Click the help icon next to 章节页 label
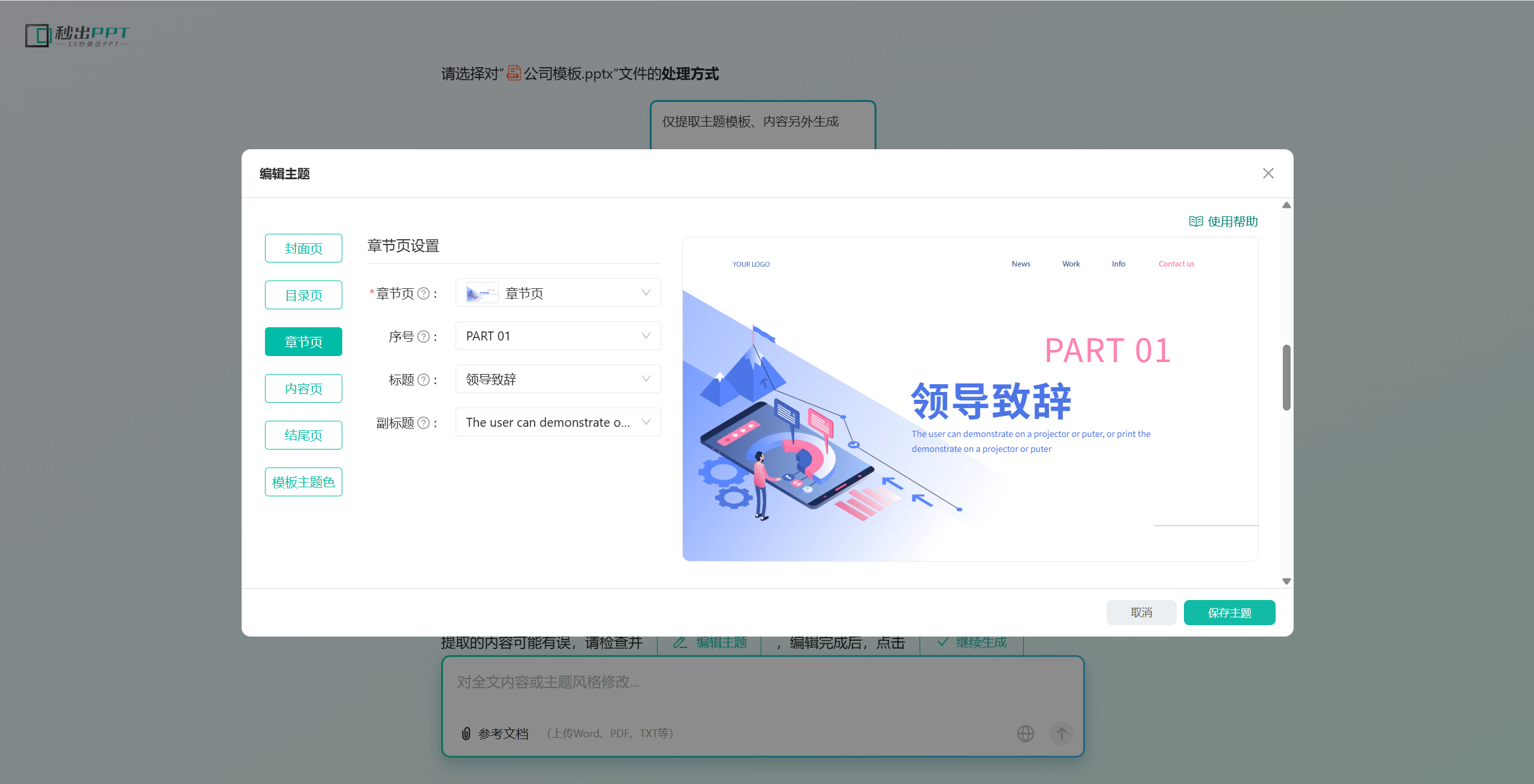1534x784 pixels. coord(423,294)
